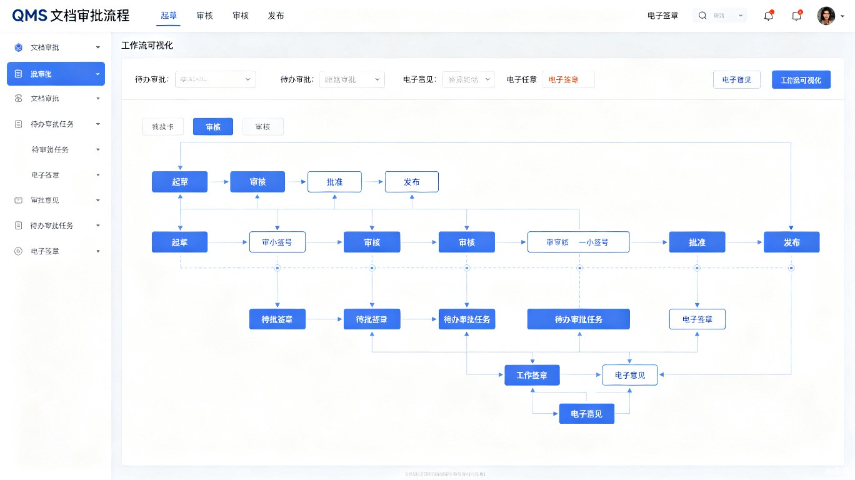Expand the 待审批任务 submenu chevron
This screenshot has height=480, width=855.
point(98,149)
